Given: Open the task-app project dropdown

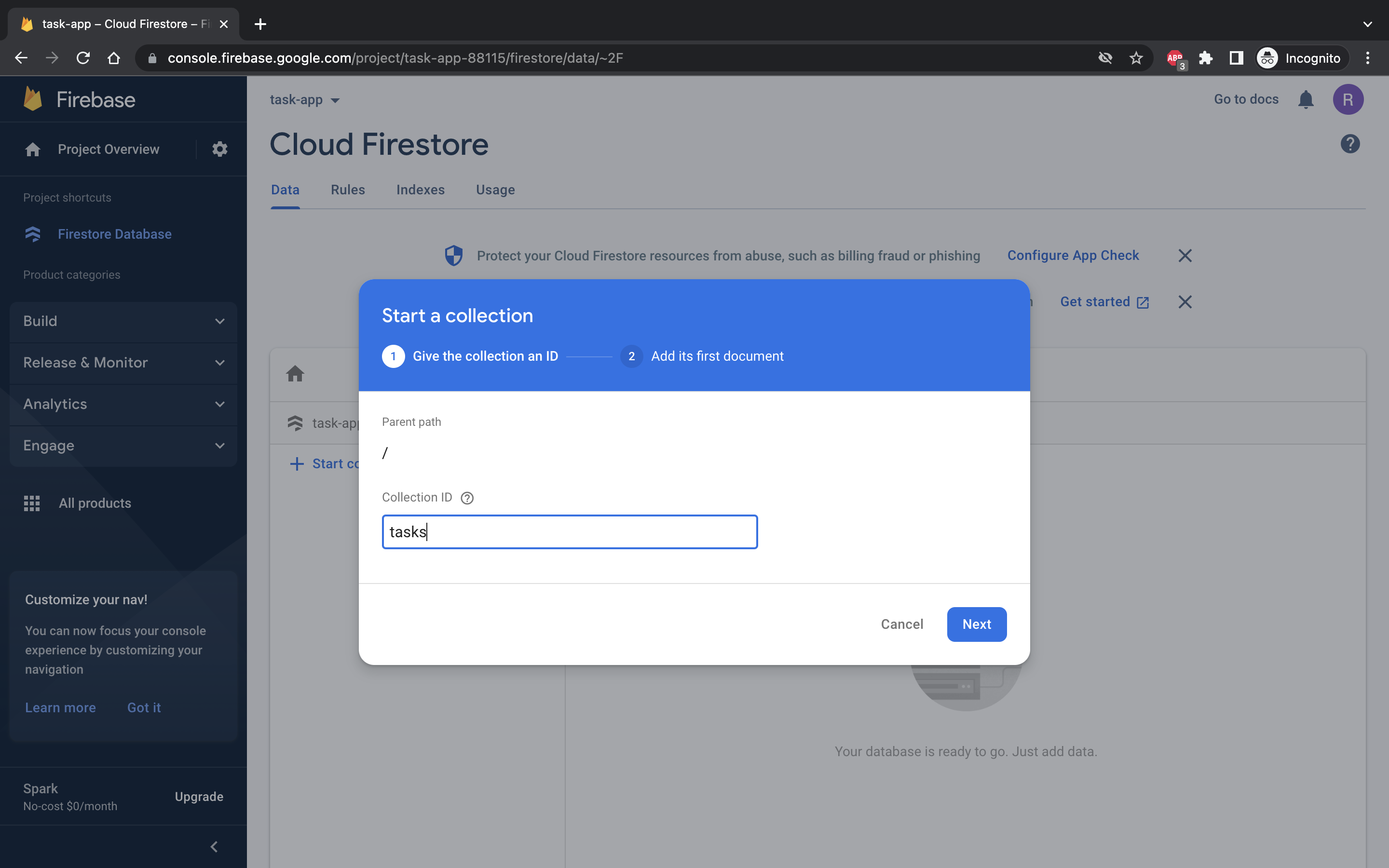Looking at the screenshot, I should coord(305,100).
